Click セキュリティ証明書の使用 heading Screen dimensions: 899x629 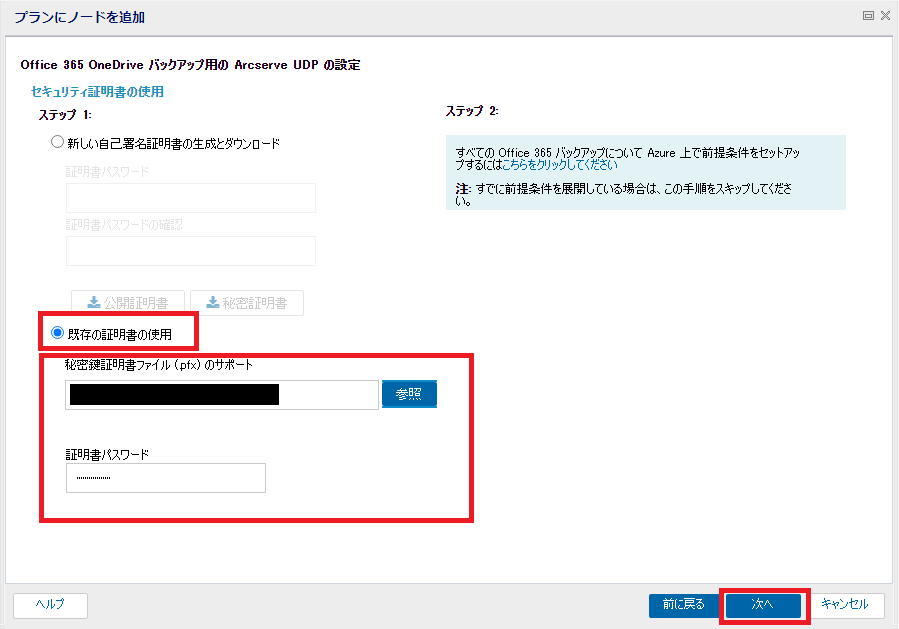(x=97, y=92)
